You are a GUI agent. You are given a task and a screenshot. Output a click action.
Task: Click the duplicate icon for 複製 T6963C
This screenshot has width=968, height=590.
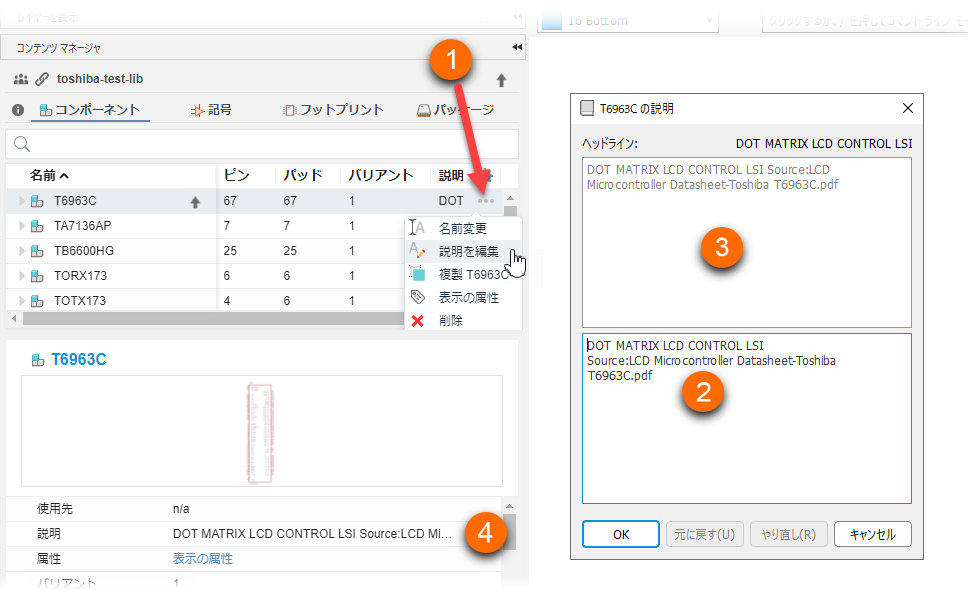[417, 273]
